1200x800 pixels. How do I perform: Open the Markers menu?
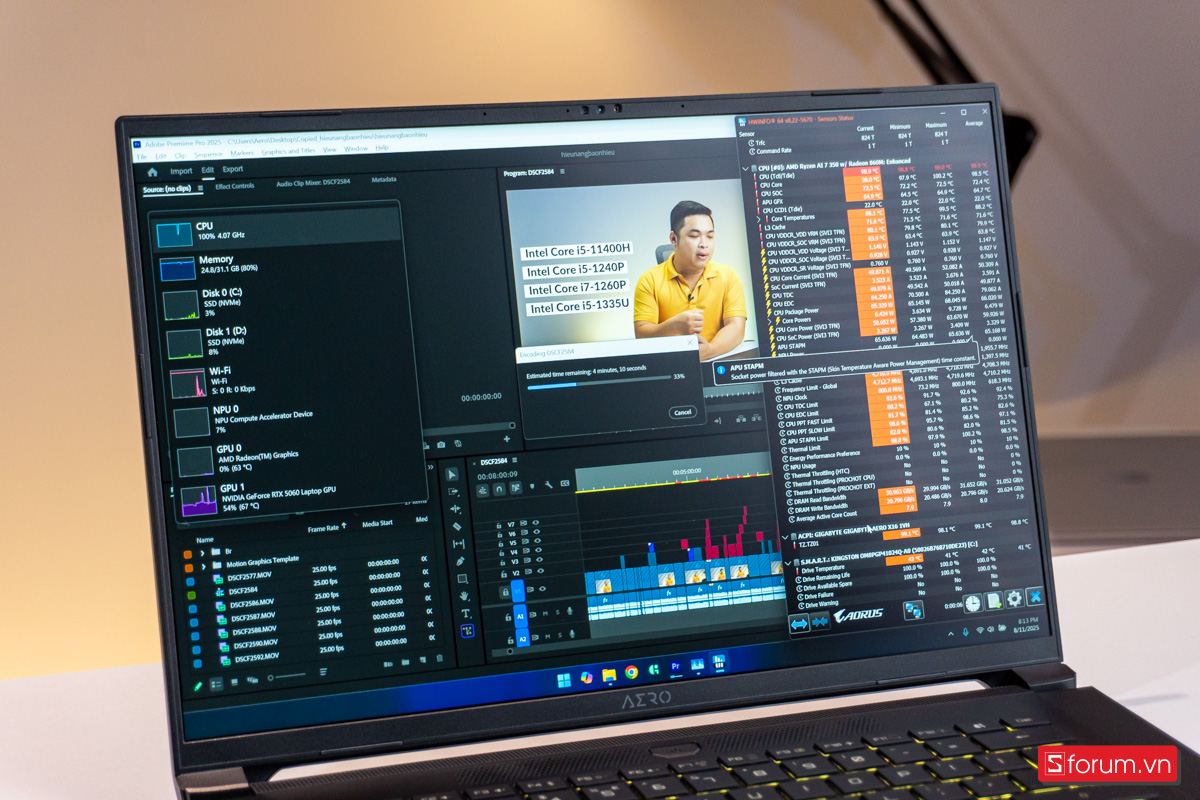coord(242,154)
